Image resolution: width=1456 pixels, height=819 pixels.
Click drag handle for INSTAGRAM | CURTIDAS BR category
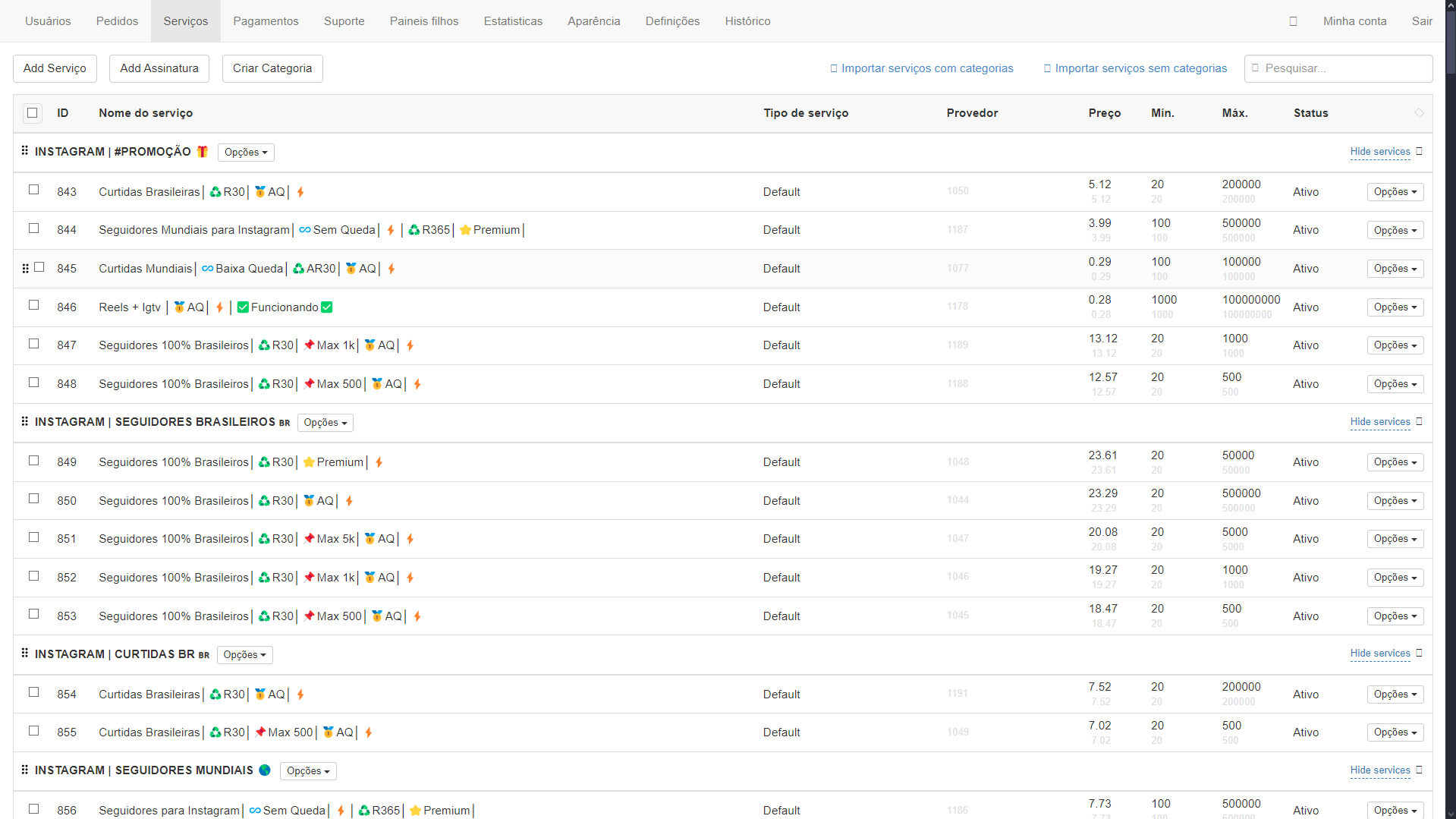25,654
